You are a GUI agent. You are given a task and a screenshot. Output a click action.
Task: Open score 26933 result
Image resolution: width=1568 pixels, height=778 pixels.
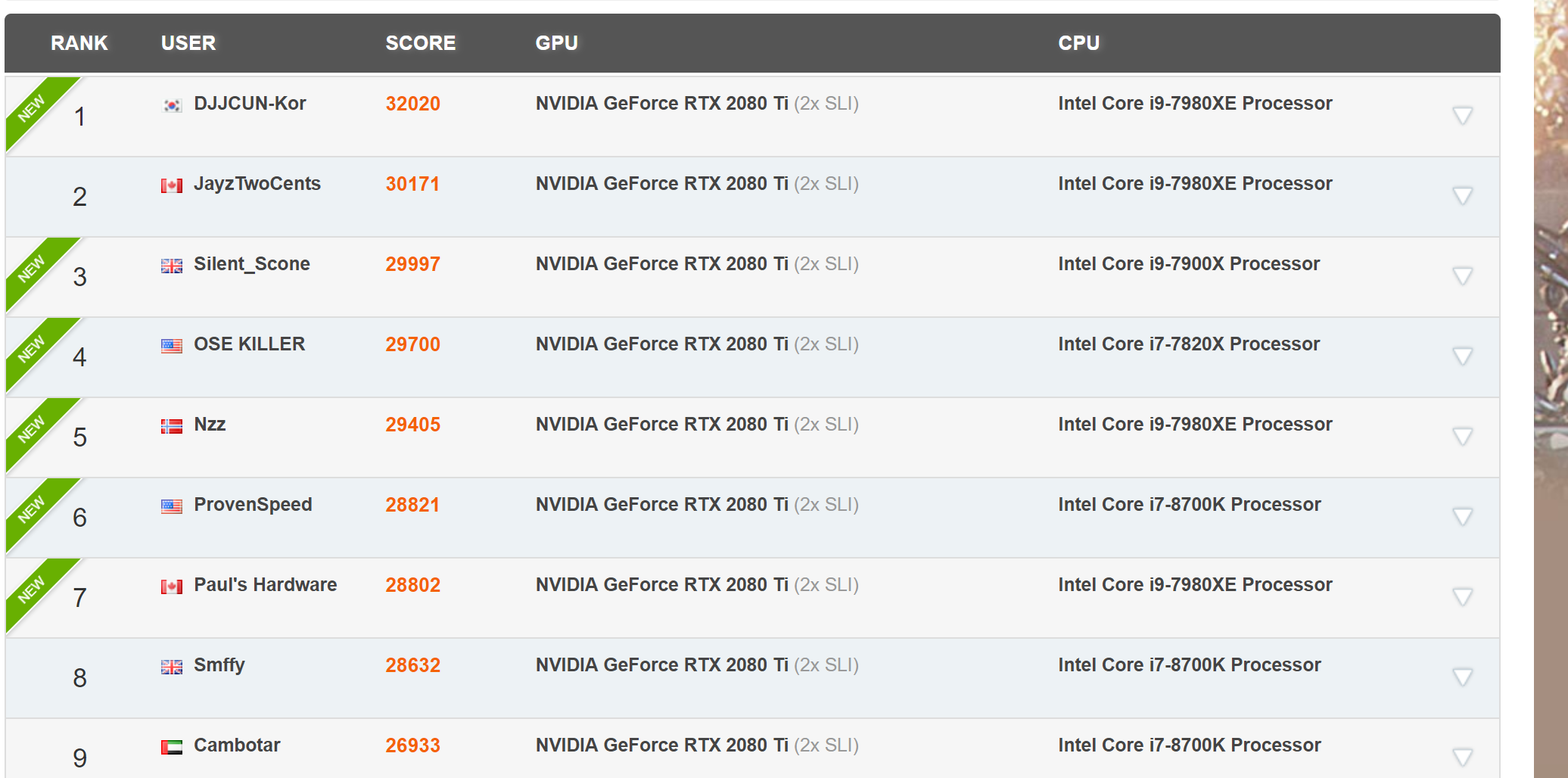413,745
